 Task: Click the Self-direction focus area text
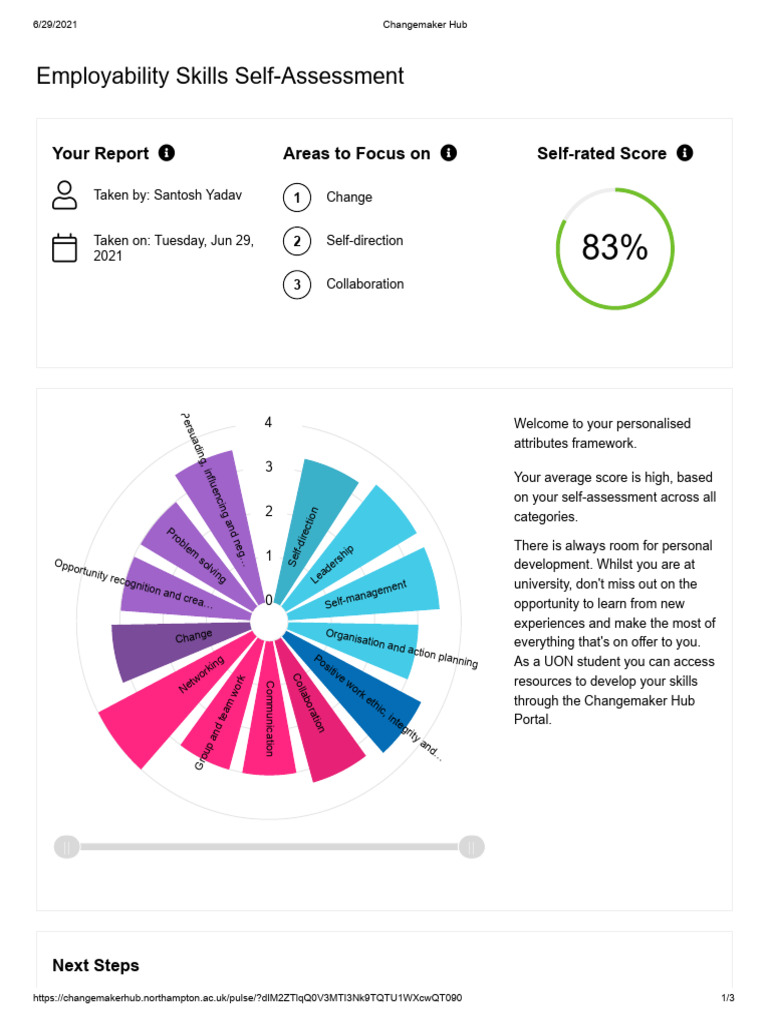click(364, 240)
